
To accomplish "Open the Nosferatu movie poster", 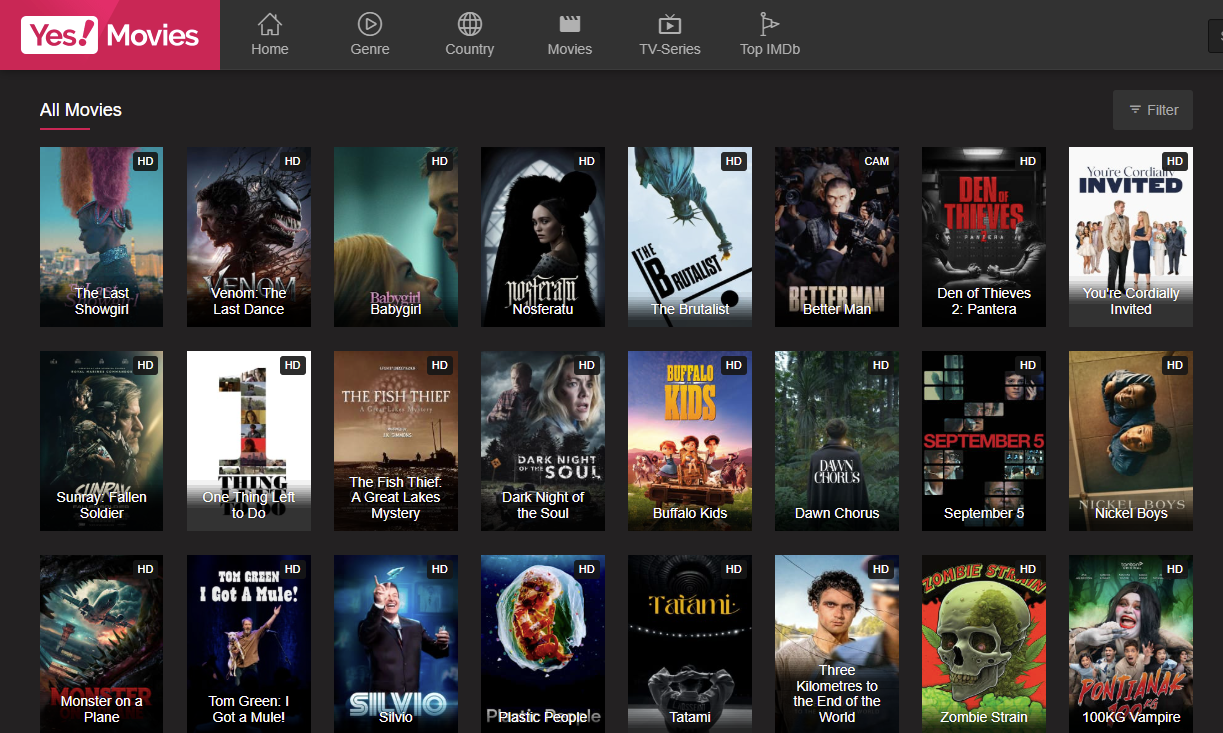I will point(543,237).
